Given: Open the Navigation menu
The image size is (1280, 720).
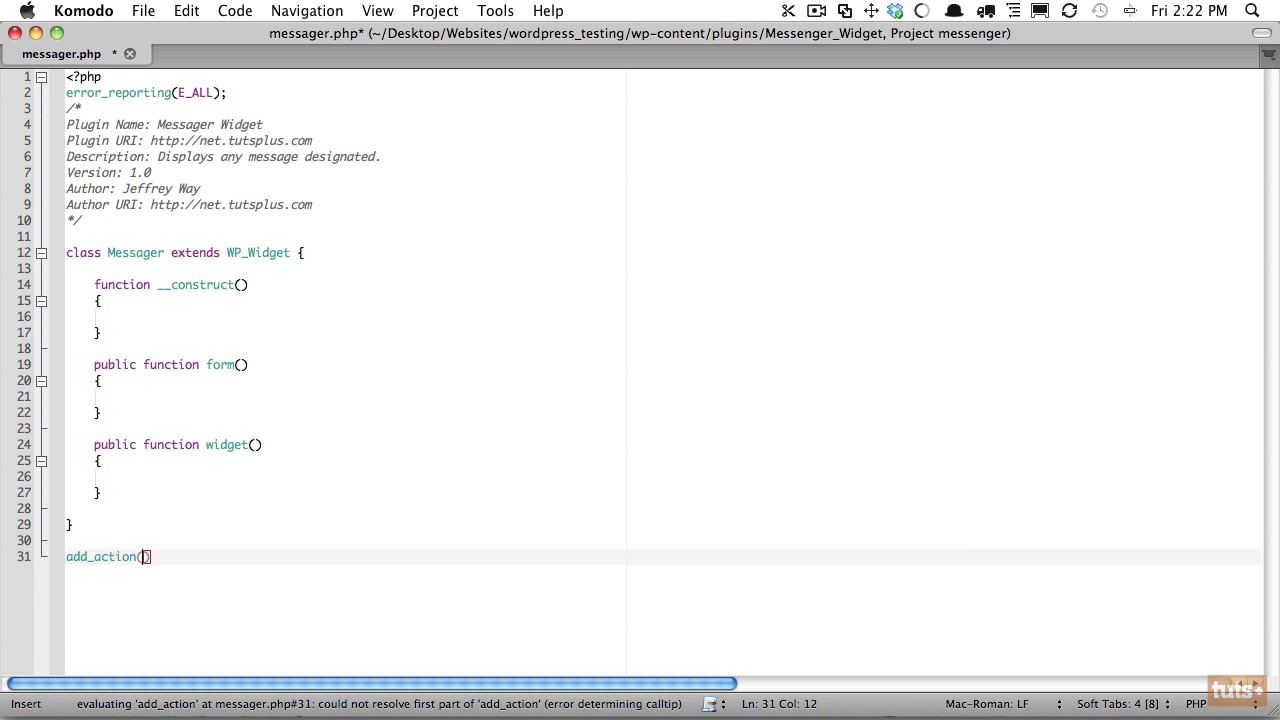Looking at the screenshot, I should tap(307, 11).
